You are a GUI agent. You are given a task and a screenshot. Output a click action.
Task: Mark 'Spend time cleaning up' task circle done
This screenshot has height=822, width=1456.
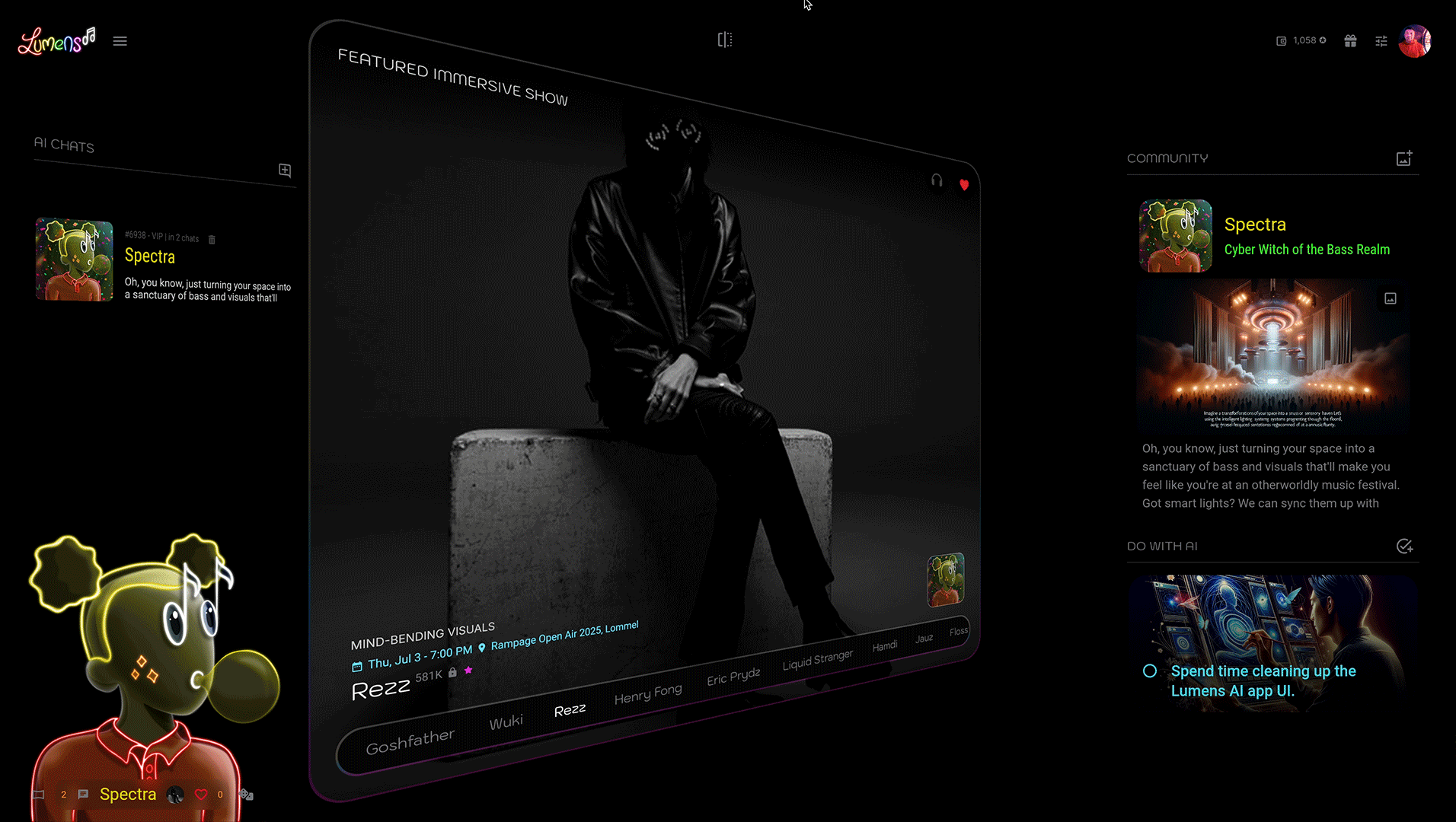coord(1150,671)
